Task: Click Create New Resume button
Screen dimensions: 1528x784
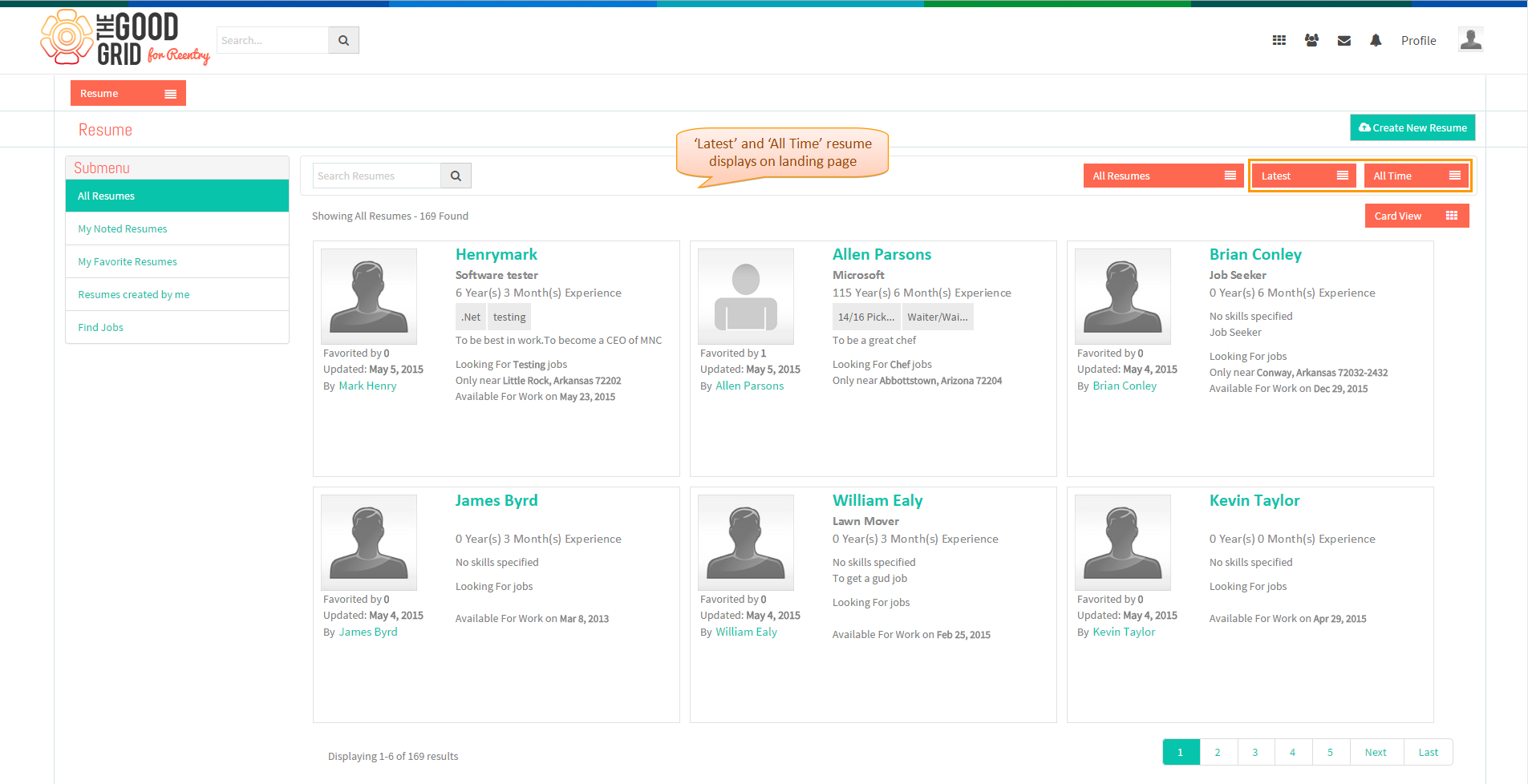Action: click(x=1412, y=127)
